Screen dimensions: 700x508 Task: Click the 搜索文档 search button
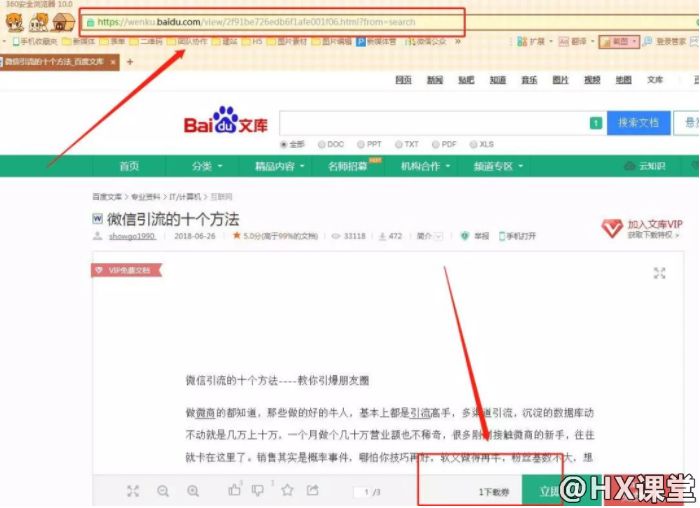[x=638, y=123]
